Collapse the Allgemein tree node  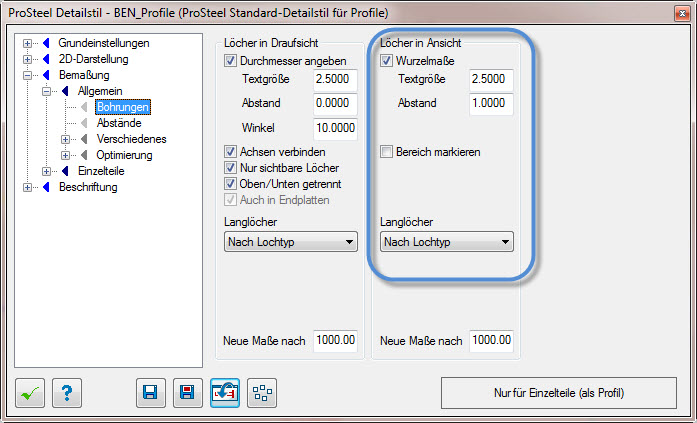[47, 92]
